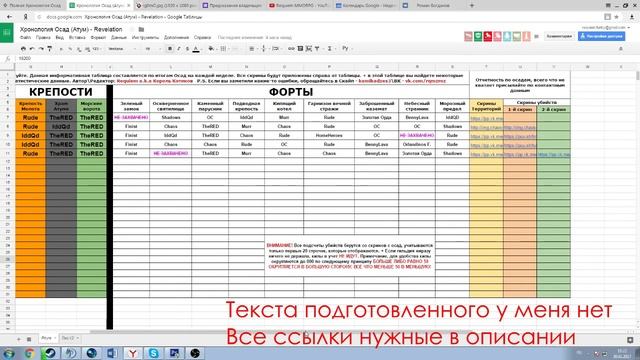
Task: Open the Инструменты menu
Action: (145, 37)
